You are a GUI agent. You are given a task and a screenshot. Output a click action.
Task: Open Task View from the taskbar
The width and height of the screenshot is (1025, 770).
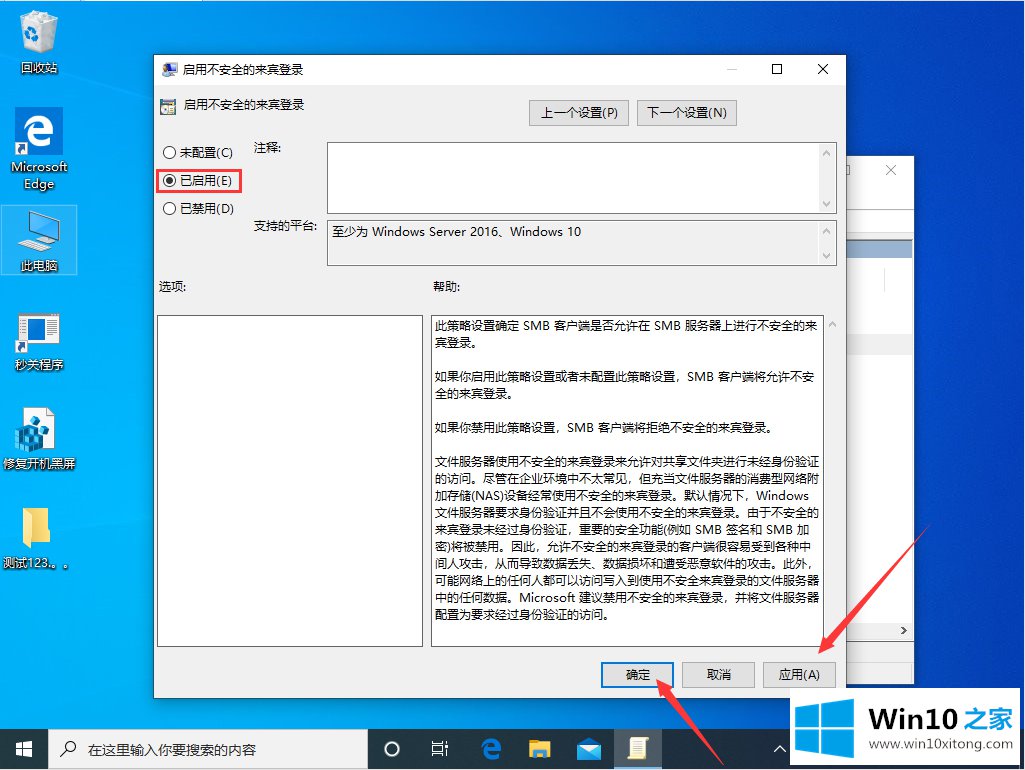(440, 749)
